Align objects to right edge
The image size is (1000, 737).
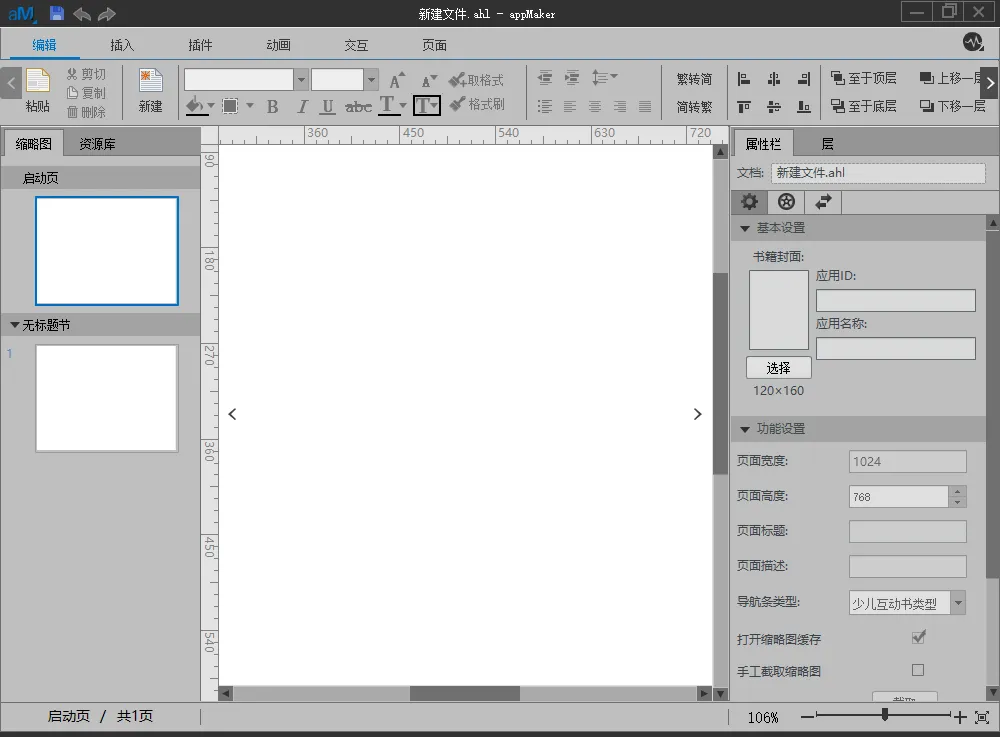click(x=804, y=78)
